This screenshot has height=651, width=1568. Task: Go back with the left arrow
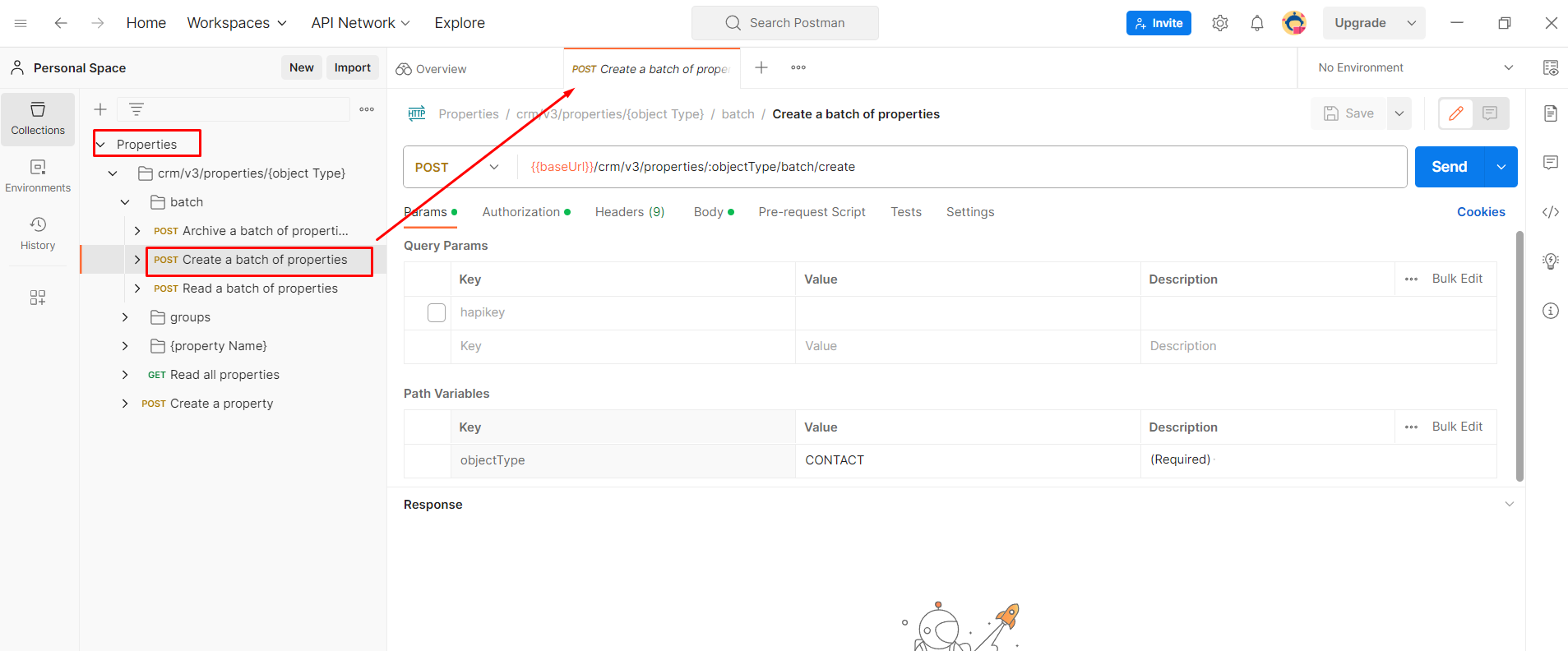[x=61, y=23]
